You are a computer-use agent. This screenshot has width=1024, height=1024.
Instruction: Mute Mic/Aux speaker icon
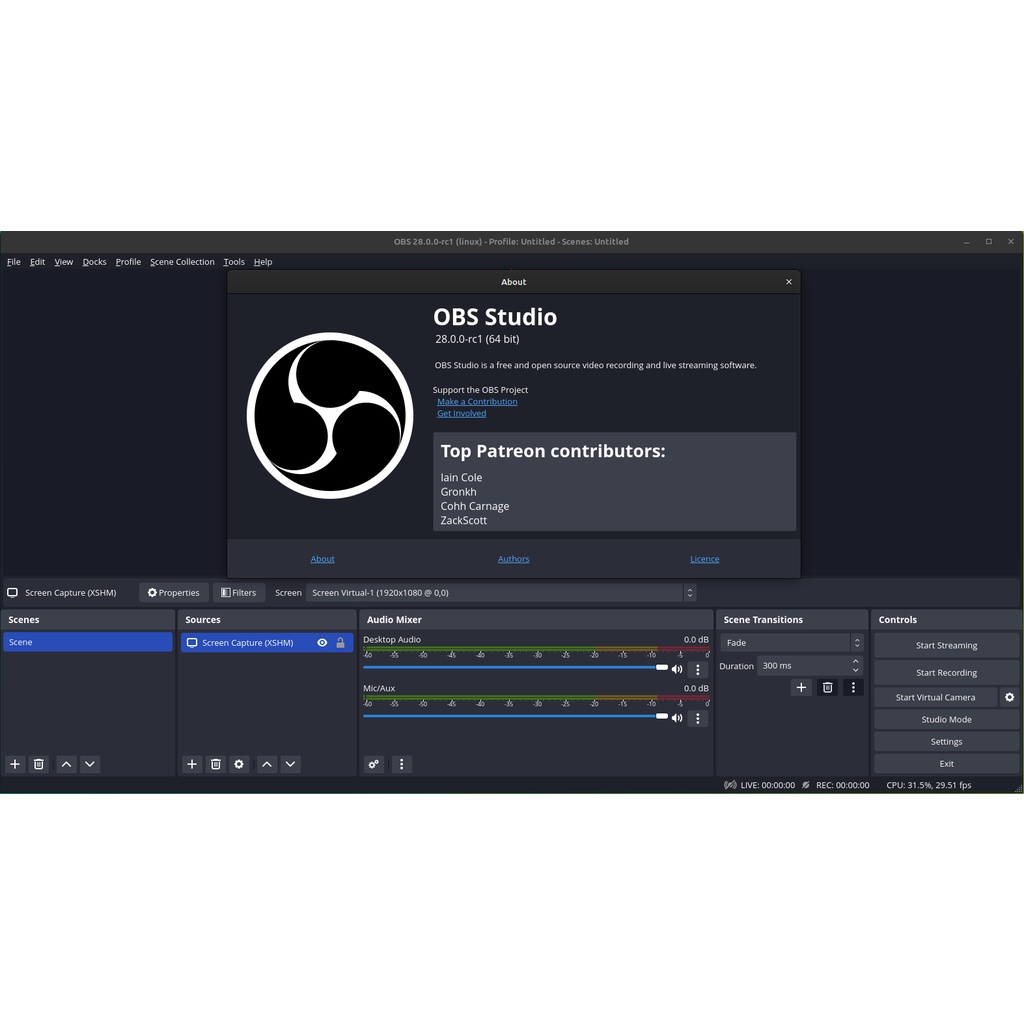click(677, 718)
